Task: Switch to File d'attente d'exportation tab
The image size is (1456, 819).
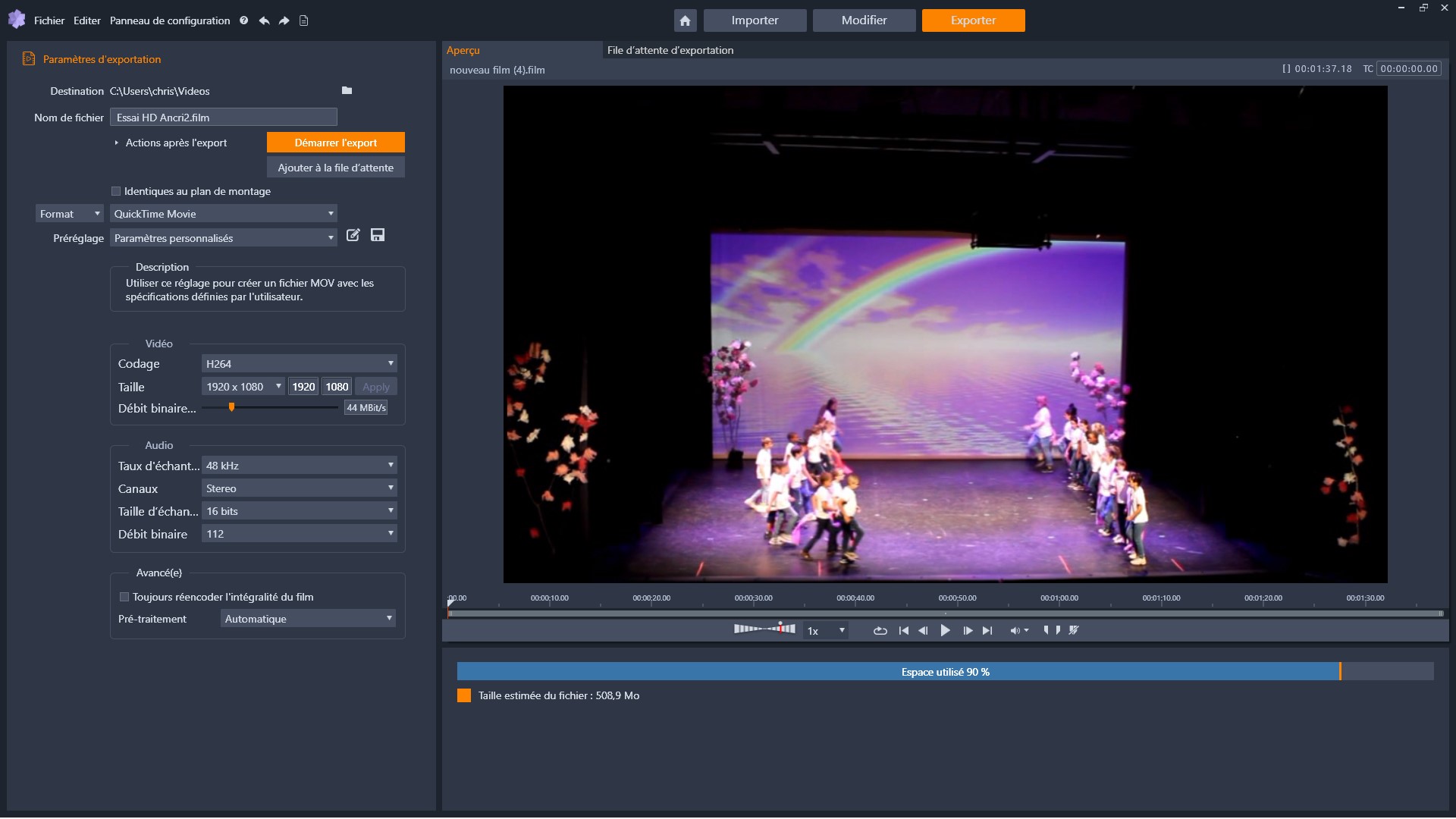Action: point(670,50)
